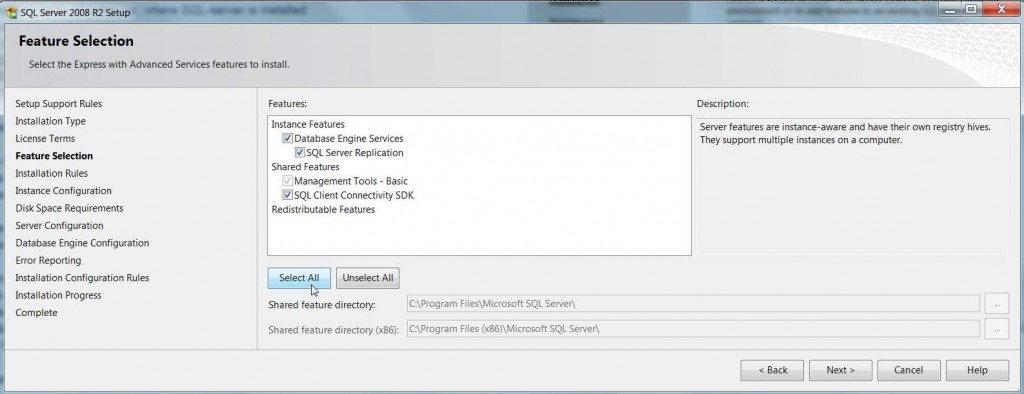Click Setup Support Rules step
Viewport: 1024px width, 394px height.
(x=59, y=104)
